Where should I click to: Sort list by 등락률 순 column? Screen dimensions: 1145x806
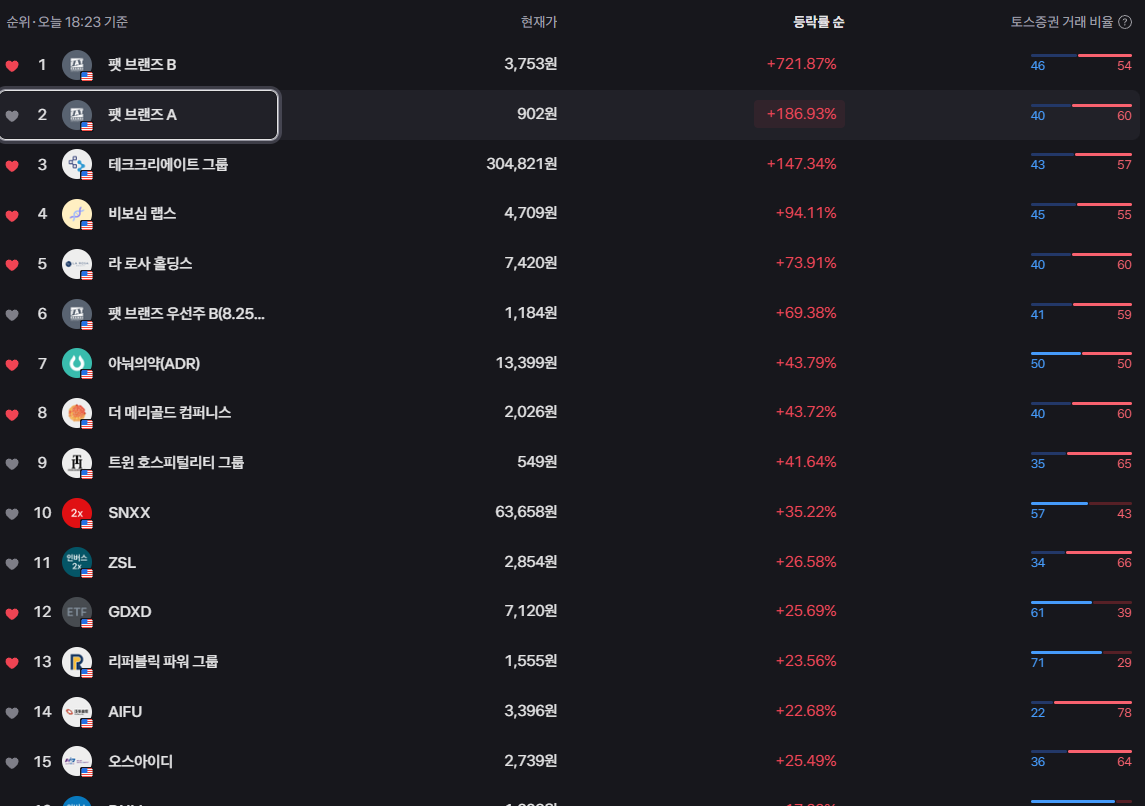(x=818, y=22)
